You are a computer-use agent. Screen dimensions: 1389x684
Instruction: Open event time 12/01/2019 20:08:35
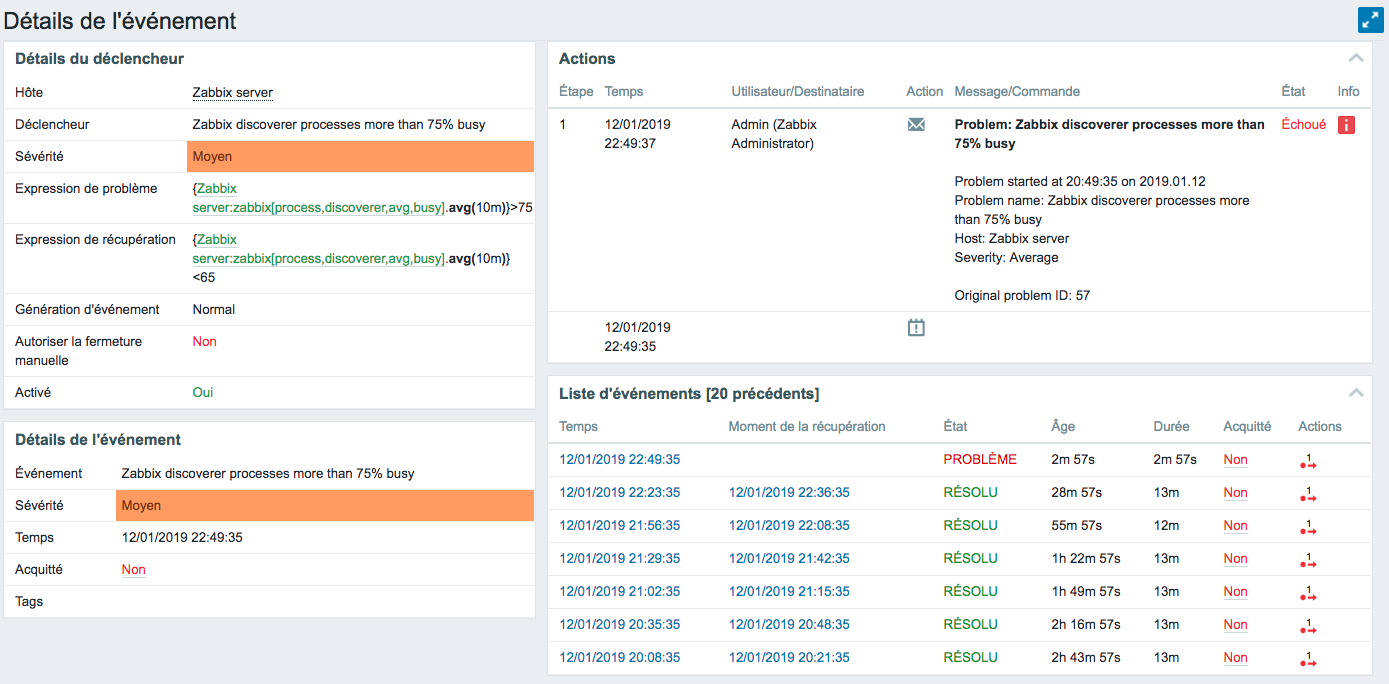pyautogui.click(x=620, y=658)
